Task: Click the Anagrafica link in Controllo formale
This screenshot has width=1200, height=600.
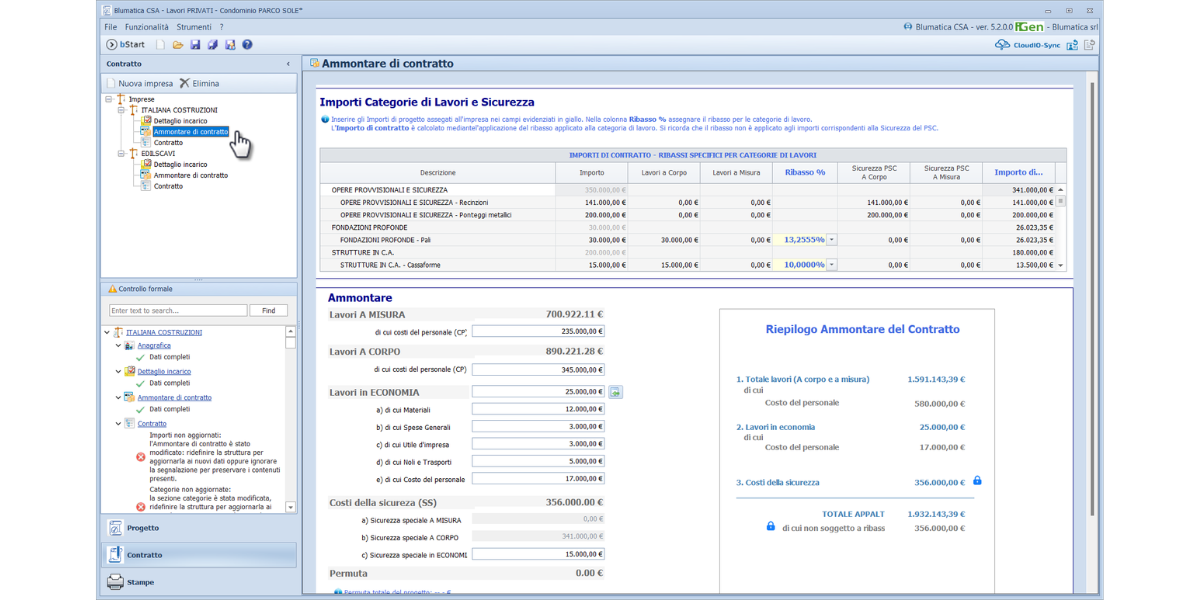Action: pos(154,345)
